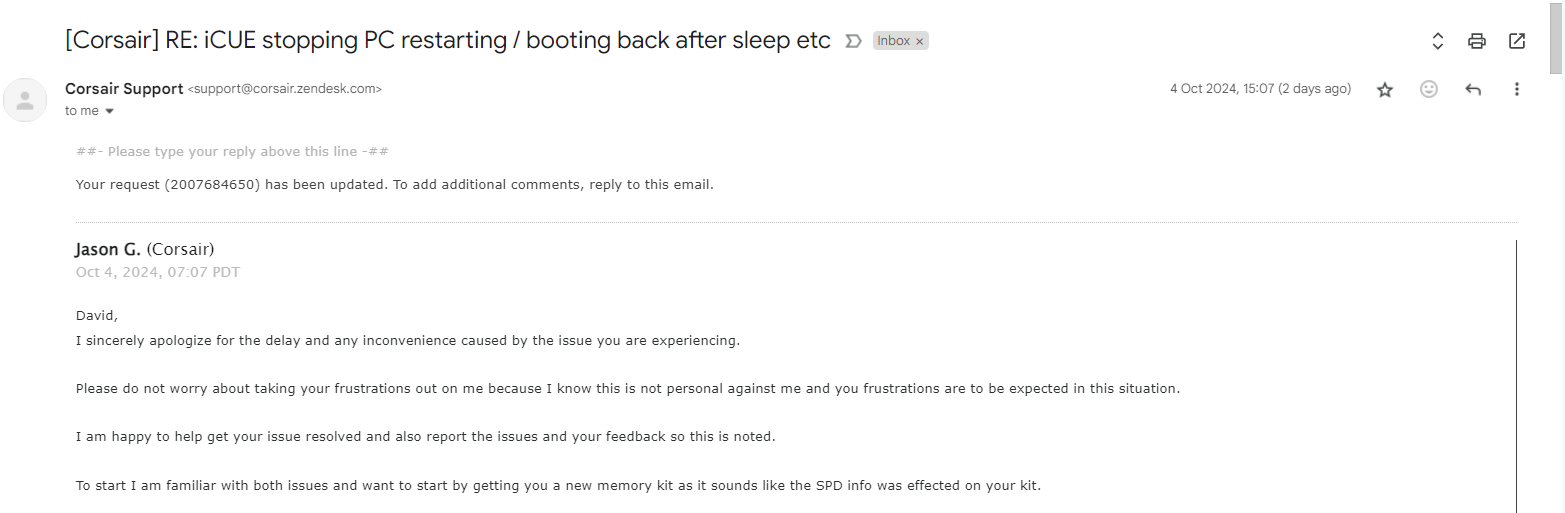The width and height of the screenshot is (1565, 513).
Task: Remove the Inbox label with its x
Action: point(920,41)
